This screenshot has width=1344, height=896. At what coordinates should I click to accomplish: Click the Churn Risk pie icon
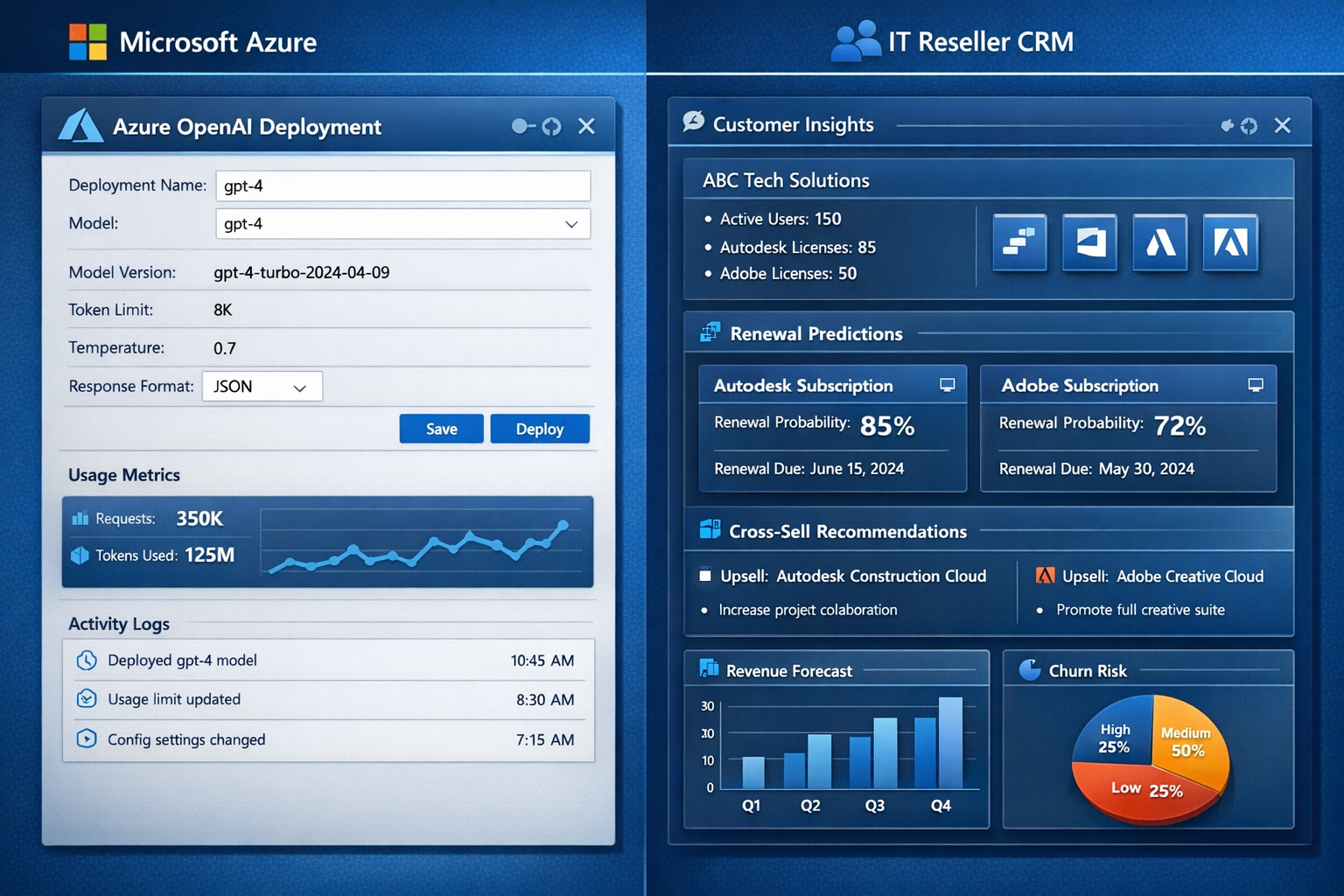pos(1030,670)
